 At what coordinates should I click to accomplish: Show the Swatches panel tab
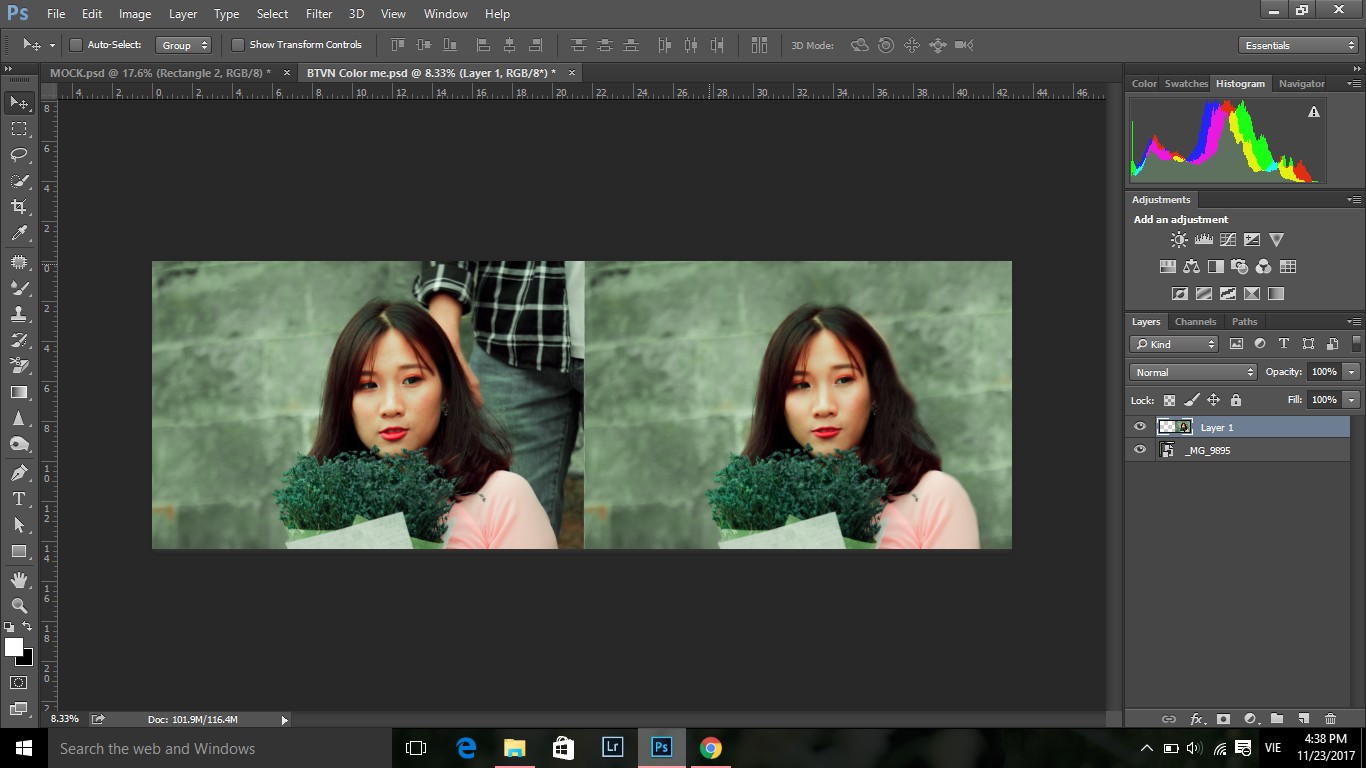pyautogui.click(x=1186, y=84)
